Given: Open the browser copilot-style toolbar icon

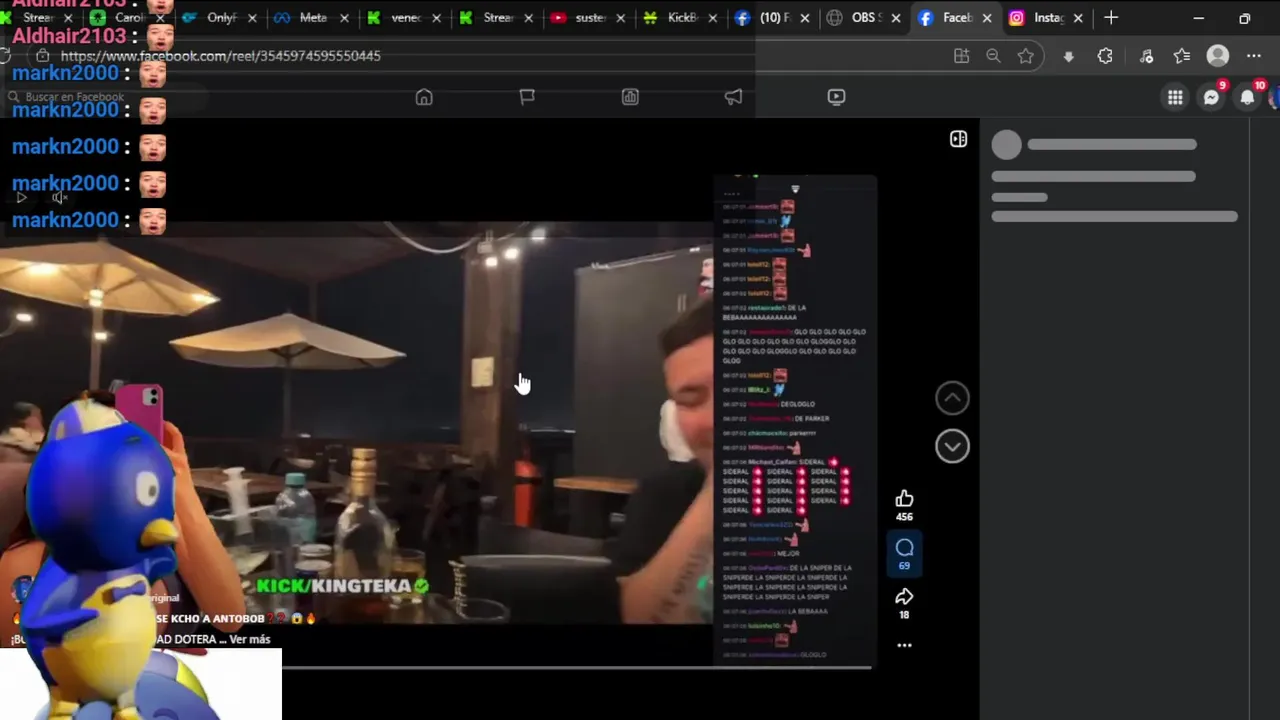Looking at the screenshot, I should pos(1146,56).
